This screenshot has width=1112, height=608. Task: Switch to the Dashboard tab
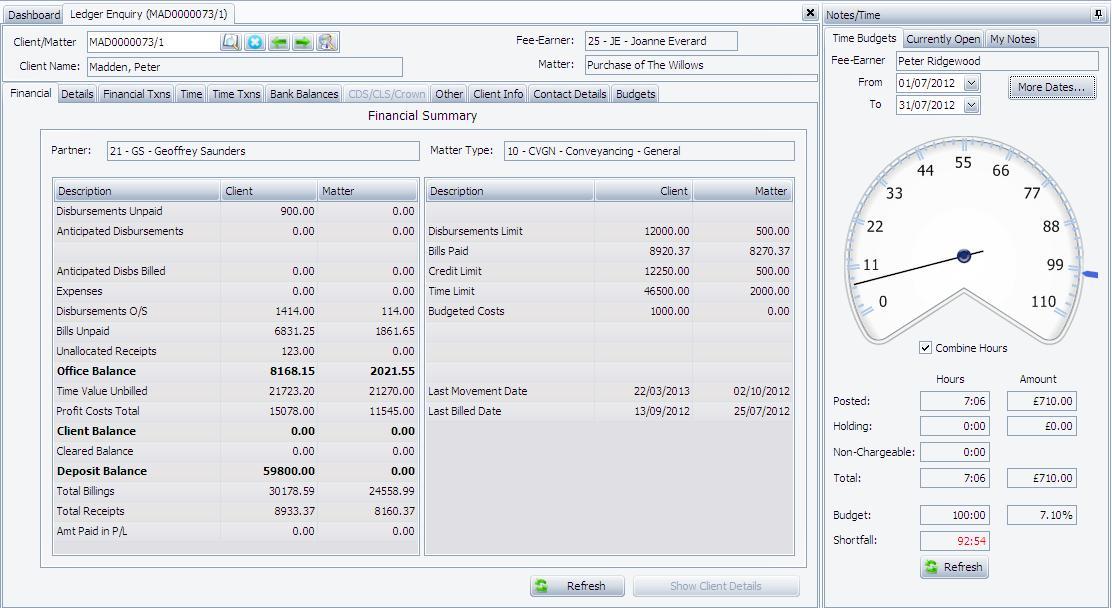(34, 14)
